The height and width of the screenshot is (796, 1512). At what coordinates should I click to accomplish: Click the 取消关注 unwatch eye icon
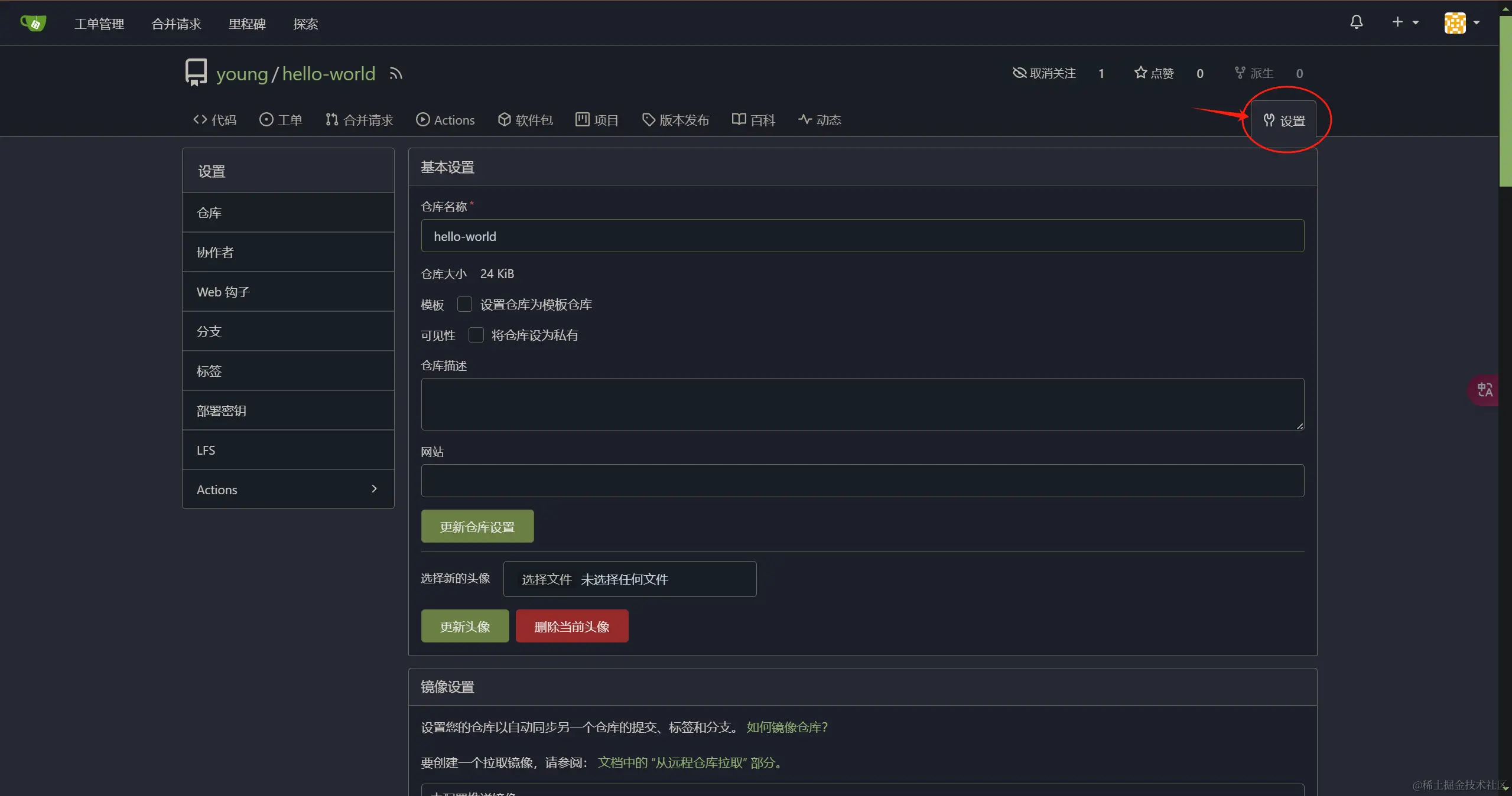1019,73
